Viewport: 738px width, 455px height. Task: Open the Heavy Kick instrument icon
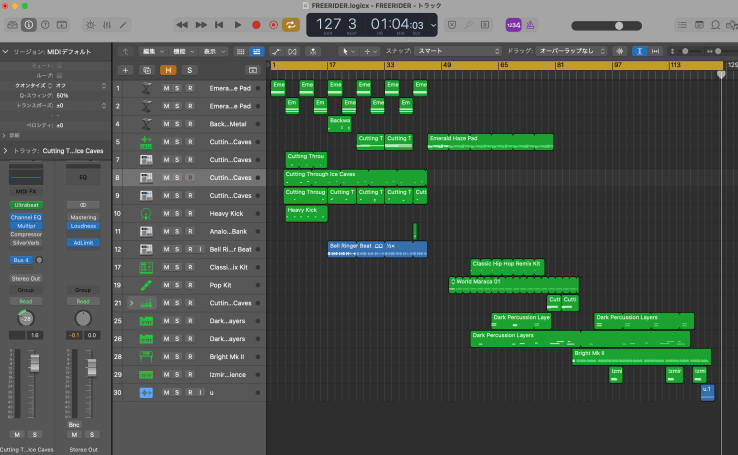pyautogui.click(x=146, y=213)
